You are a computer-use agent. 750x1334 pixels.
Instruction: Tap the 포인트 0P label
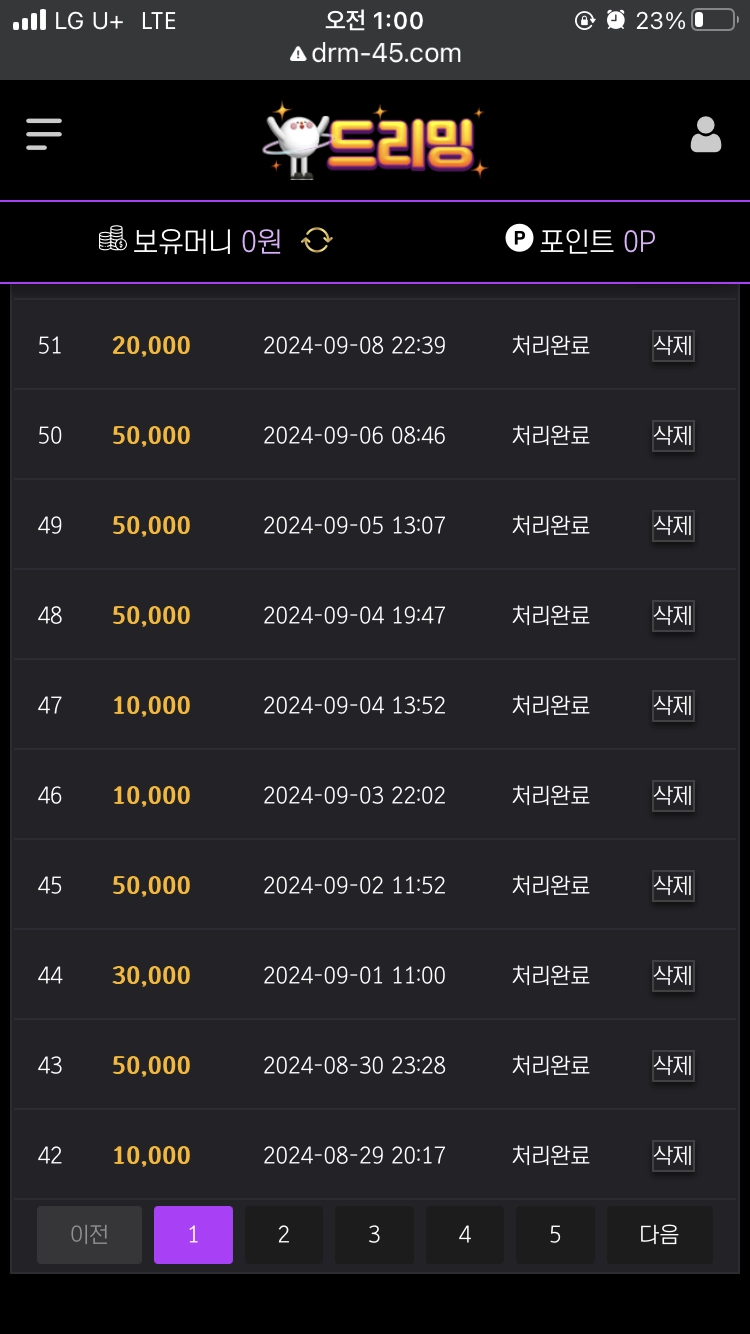(x=597, y=240)
